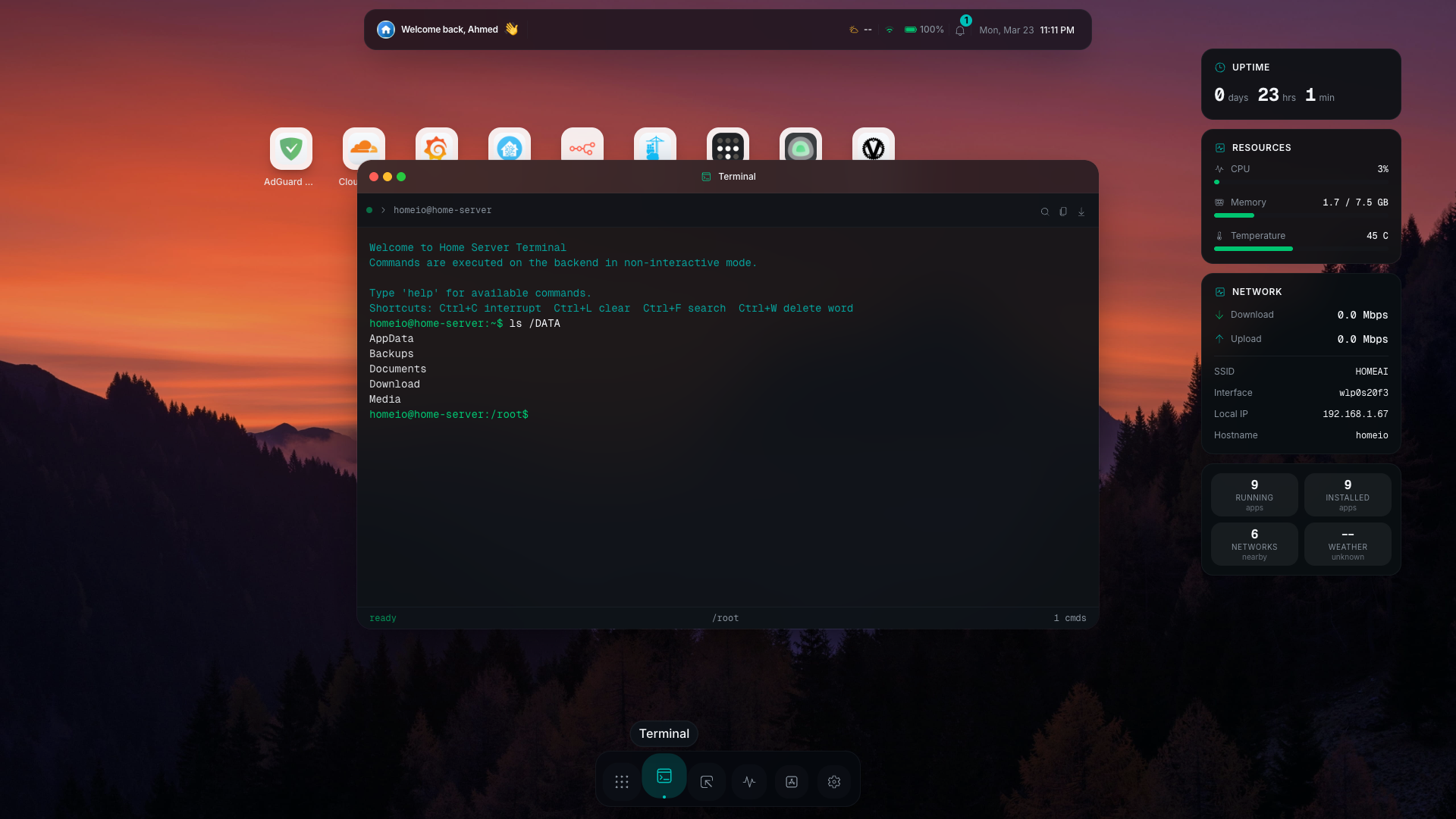Copy terminal output using the copy icon
Screen dimensions: 1456x819
tap(1062, 212)
